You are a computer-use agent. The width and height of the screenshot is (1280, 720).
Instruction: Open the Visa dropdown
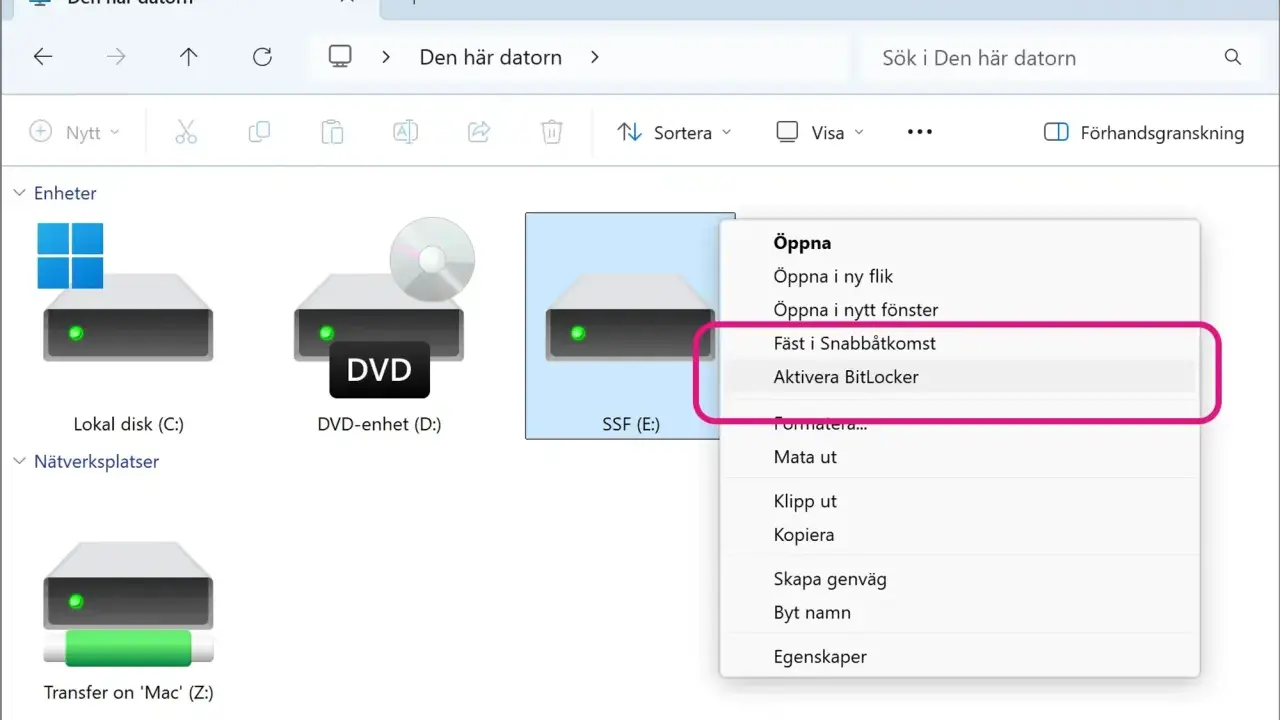coord(820,132)
